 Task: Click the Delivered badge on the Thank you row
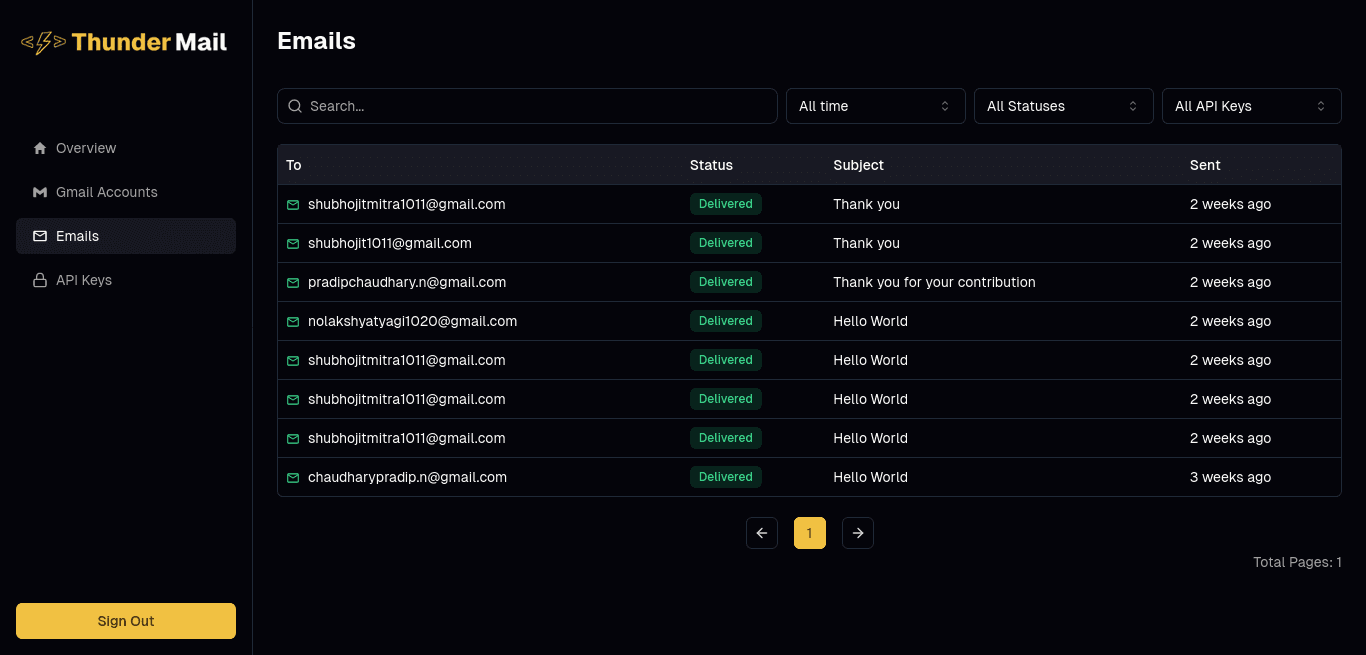click(x=725, y=203)
